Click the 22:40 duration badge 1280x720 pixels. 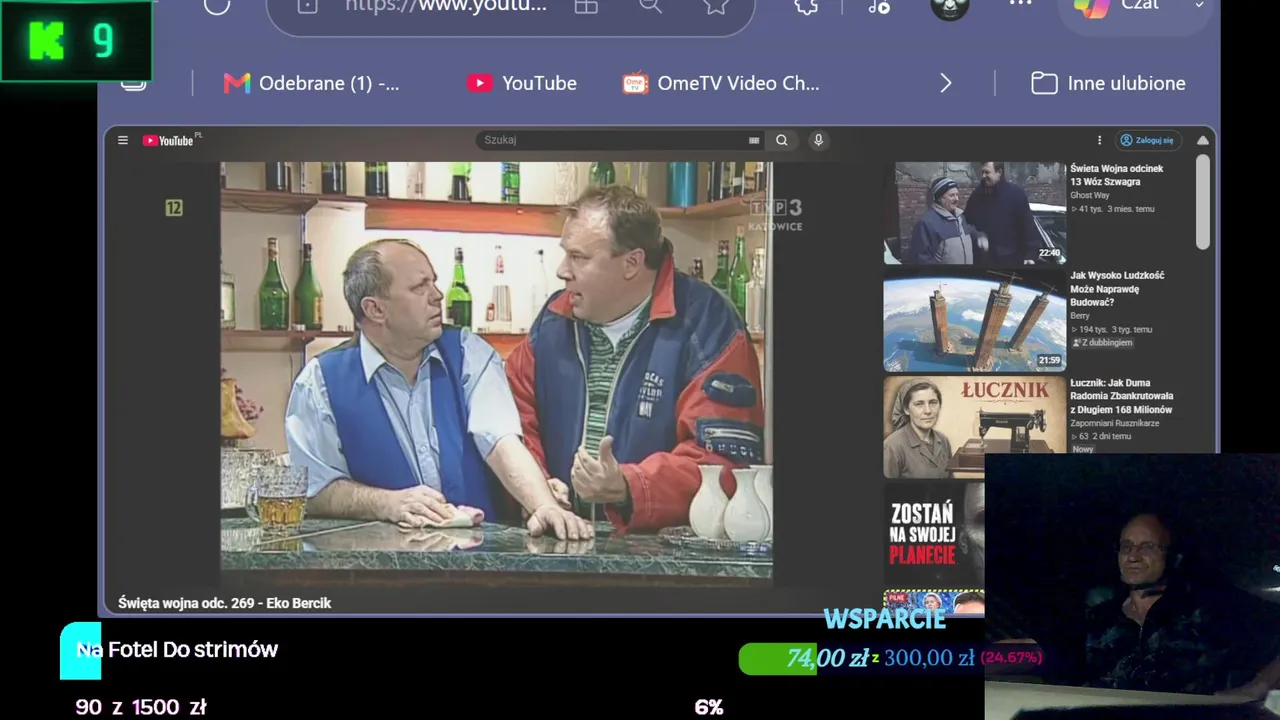tap(1048, 253)
